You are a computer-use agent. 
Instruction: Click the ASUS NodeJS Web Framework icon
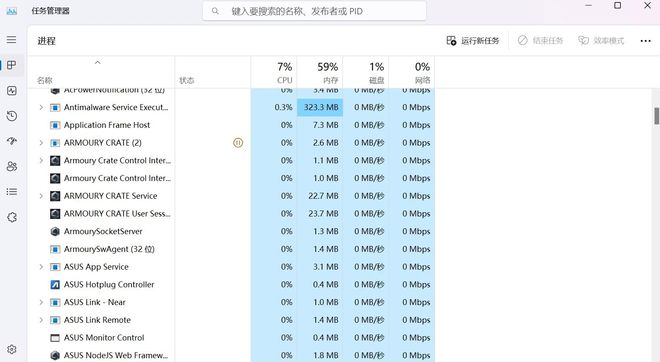[55, 355]
